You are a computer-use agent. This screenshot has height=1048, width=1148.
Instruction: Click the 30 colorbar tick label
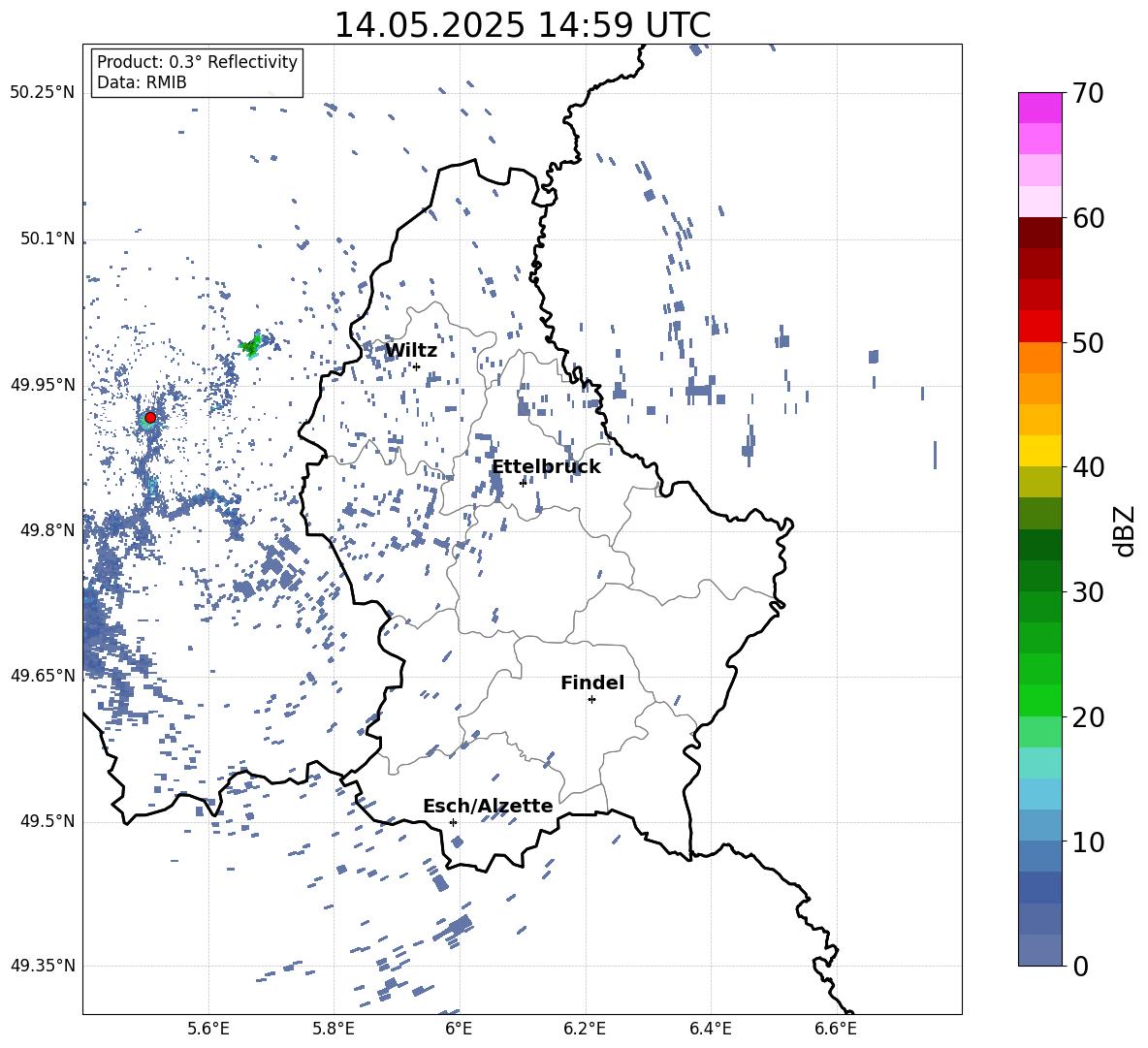click(x=1088, y=592)
